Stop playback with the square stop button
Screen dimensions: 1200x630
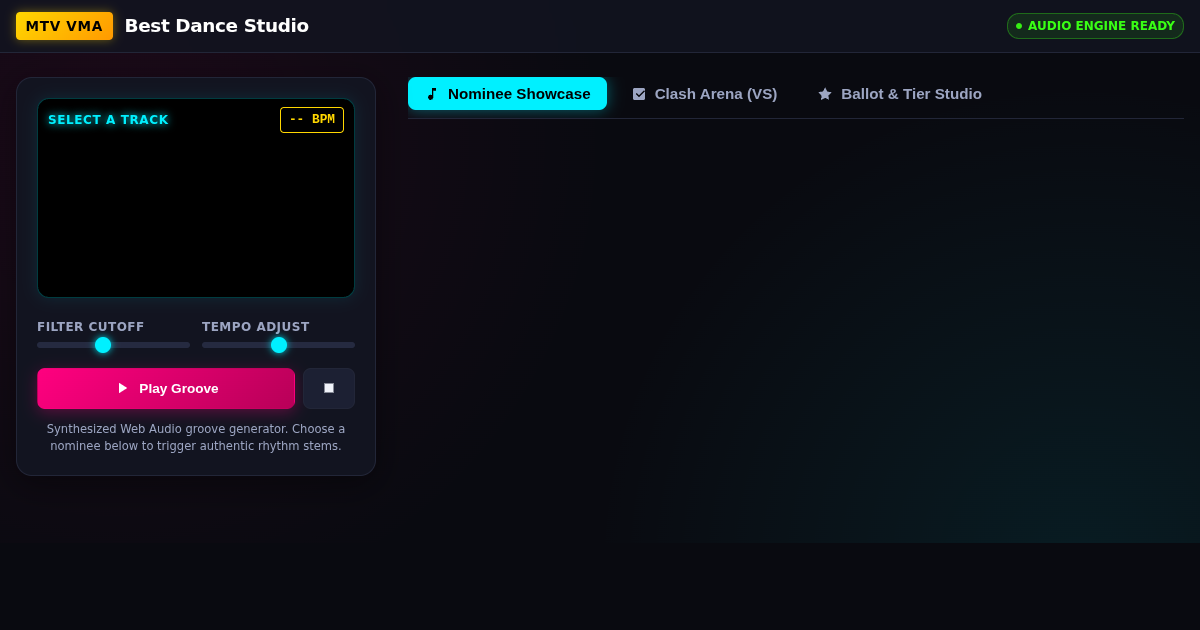[x=329, y=388]
